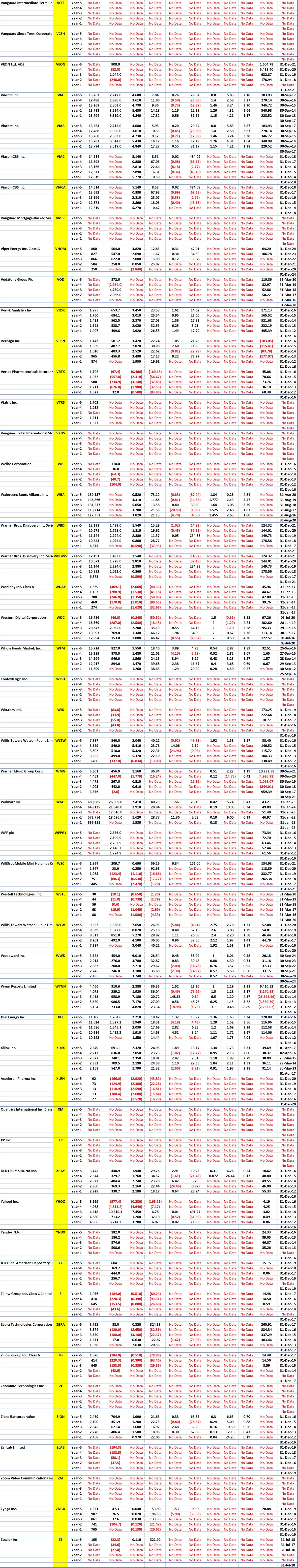This screenshot has height=1568, width=298.
Task: Click the 'Wix.com Ltd.' company cell
Action: pos(26,709)
